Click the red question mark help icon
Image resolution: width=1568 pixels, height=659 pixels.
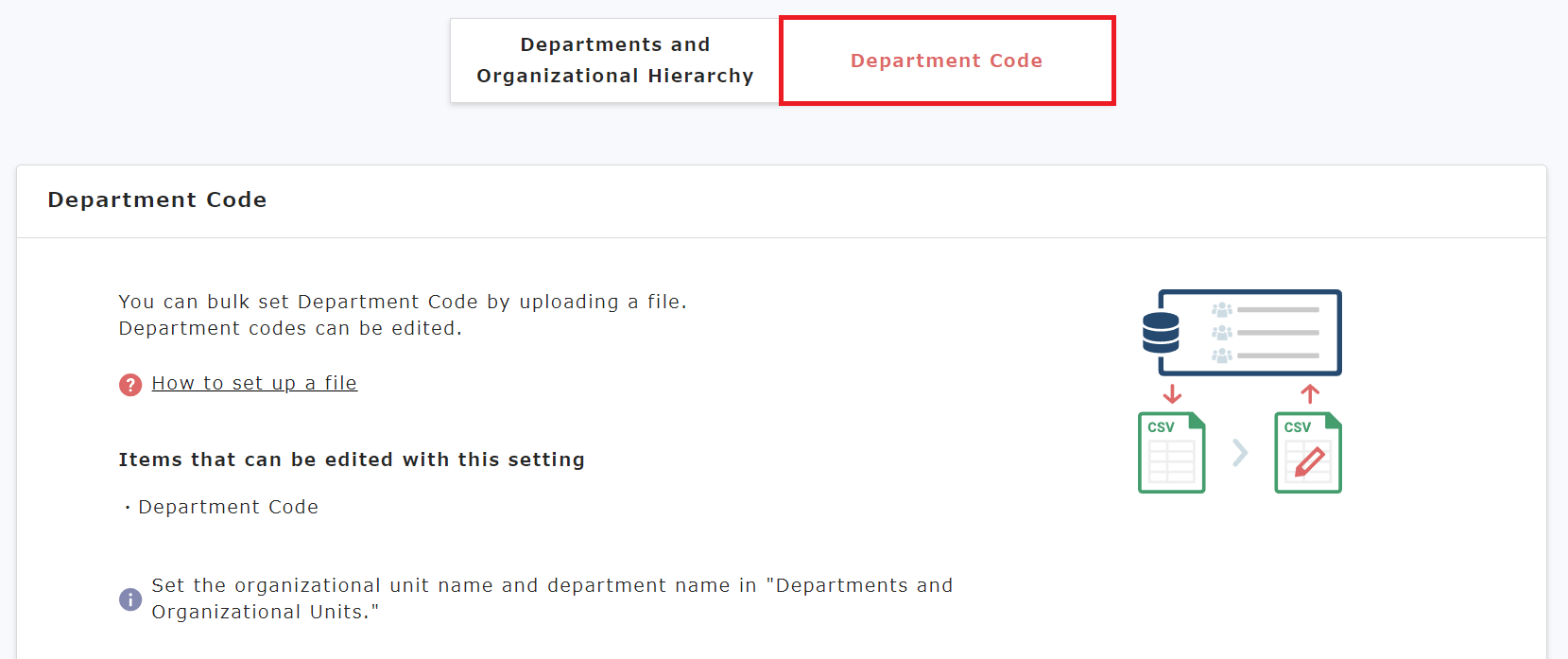[130, 385]
